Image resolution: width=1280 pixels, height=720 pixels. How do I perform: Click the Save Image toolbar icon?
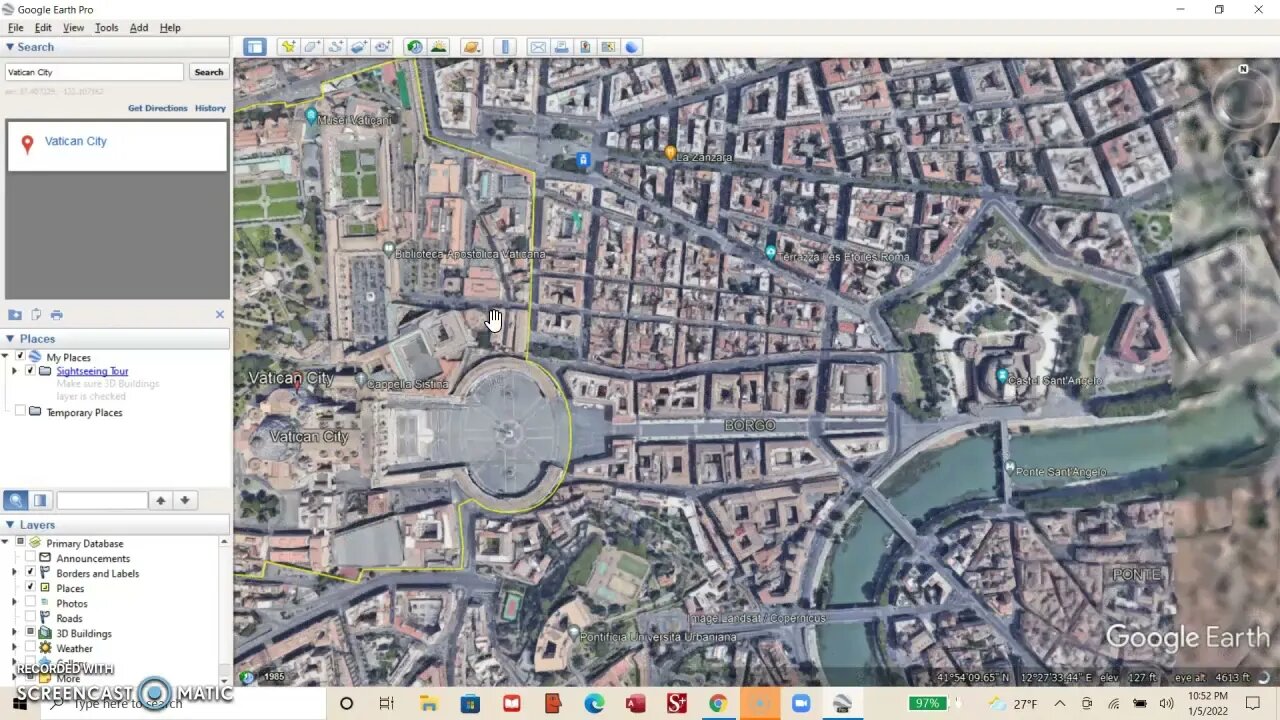585,47
